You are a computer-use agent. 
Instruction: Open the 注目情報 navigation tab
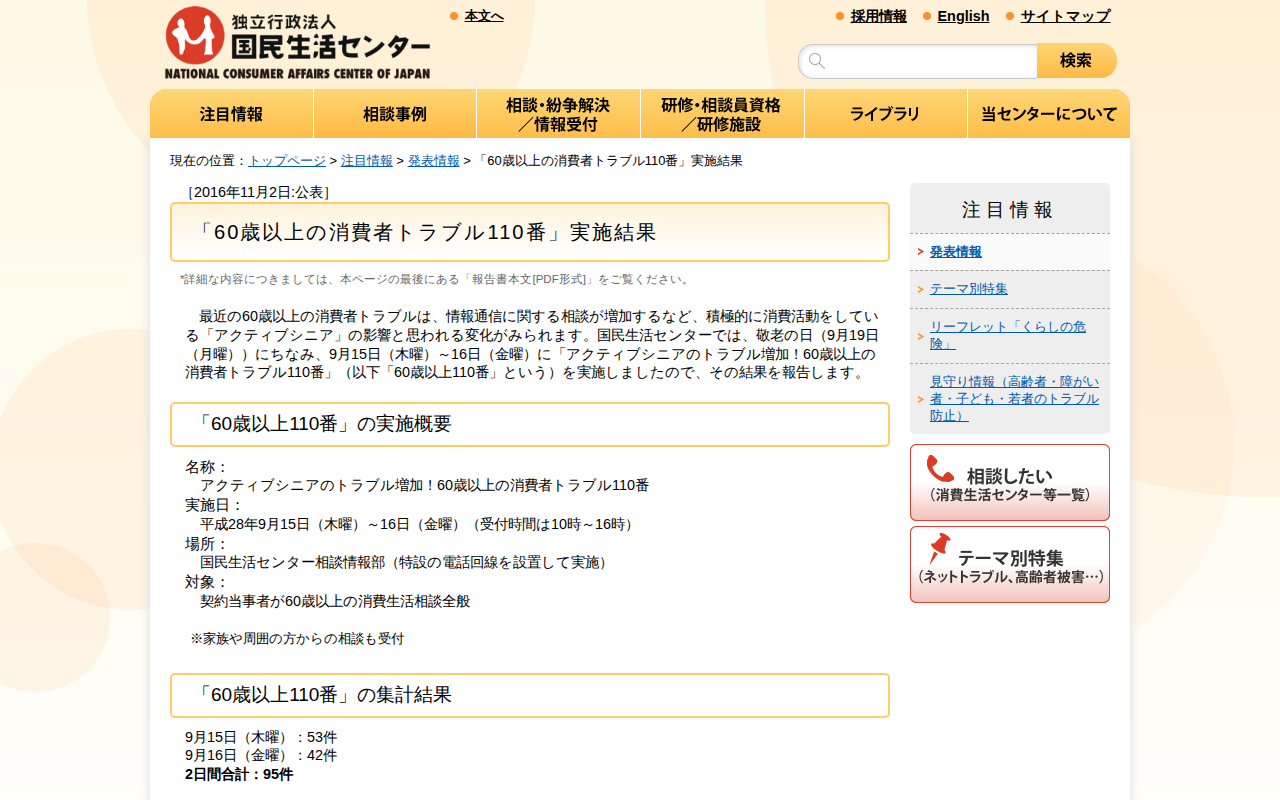pos(232,114)
